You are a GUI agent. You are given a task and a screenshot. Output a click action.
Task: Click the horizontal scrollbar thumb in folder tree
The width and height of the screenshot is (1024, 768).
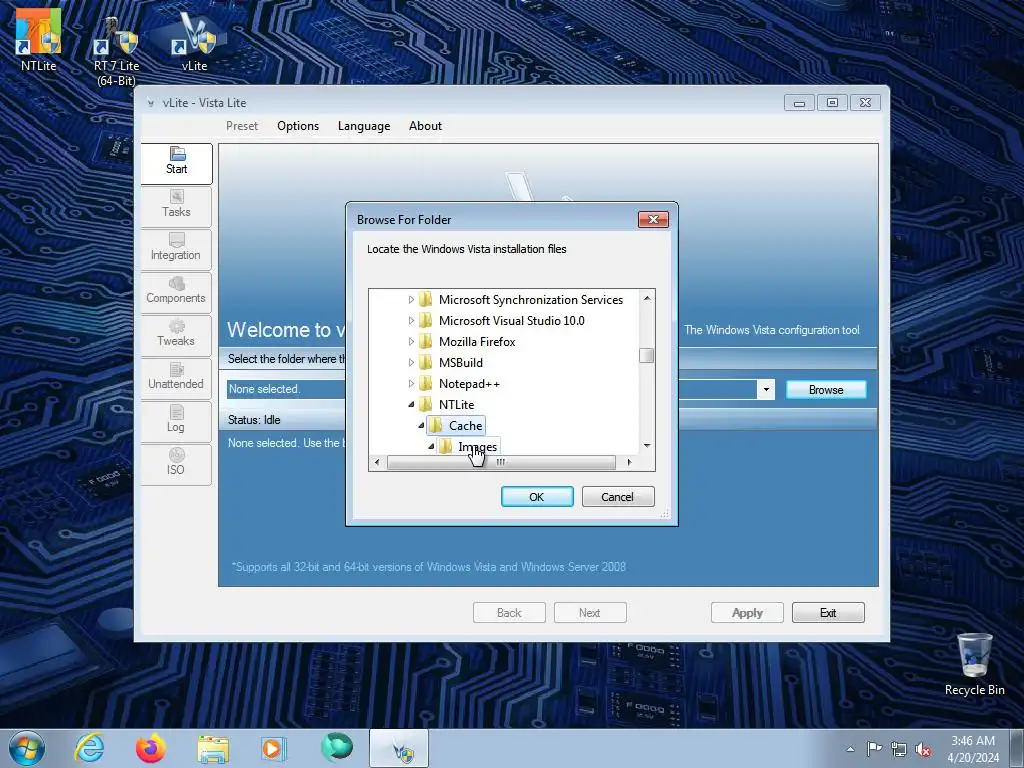pos(501,462)
